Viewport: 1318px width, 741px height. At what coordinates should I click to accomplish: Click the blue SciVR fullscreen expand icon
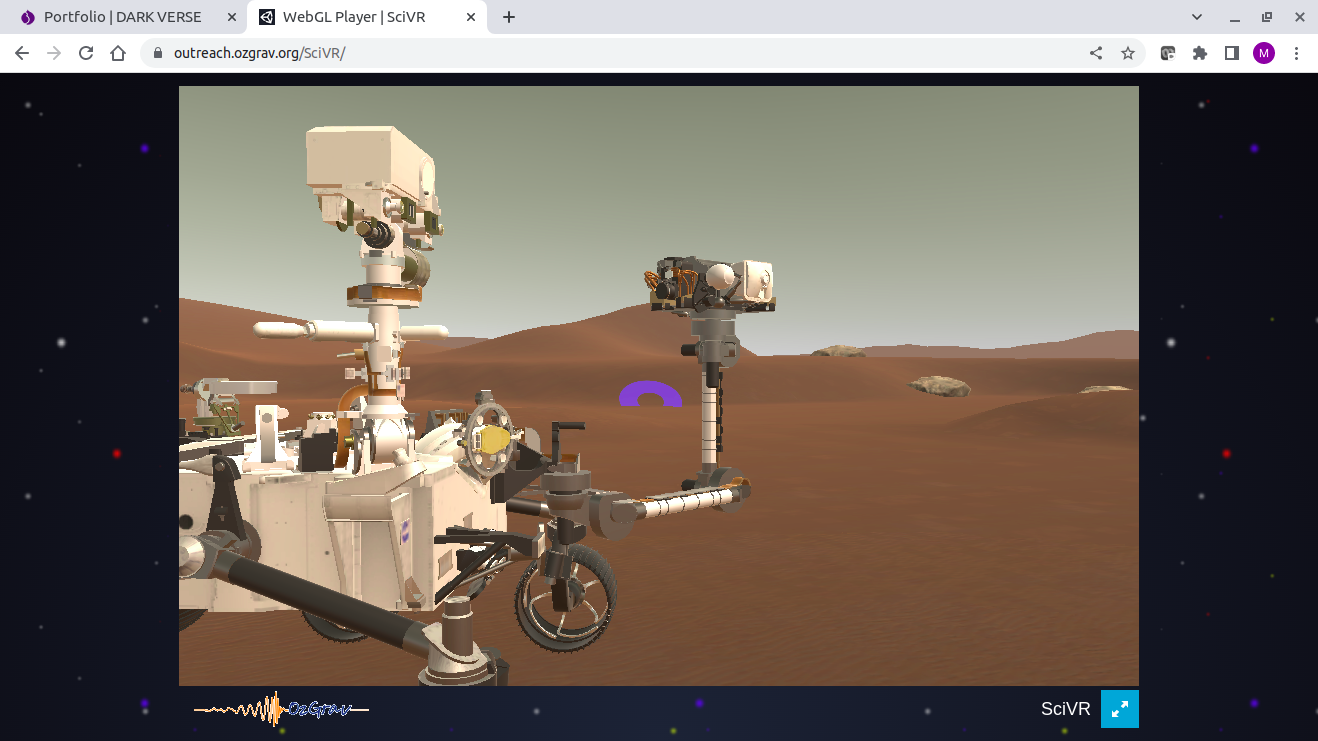coord(1119,709)
